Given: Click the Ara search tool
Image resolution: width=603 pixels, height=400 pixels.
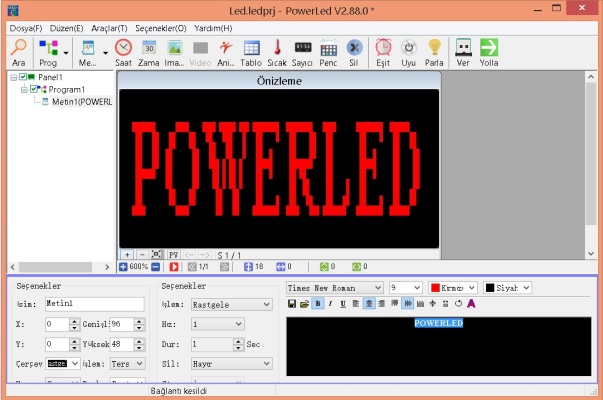Looking at the screenshot, I should [18, 53].
